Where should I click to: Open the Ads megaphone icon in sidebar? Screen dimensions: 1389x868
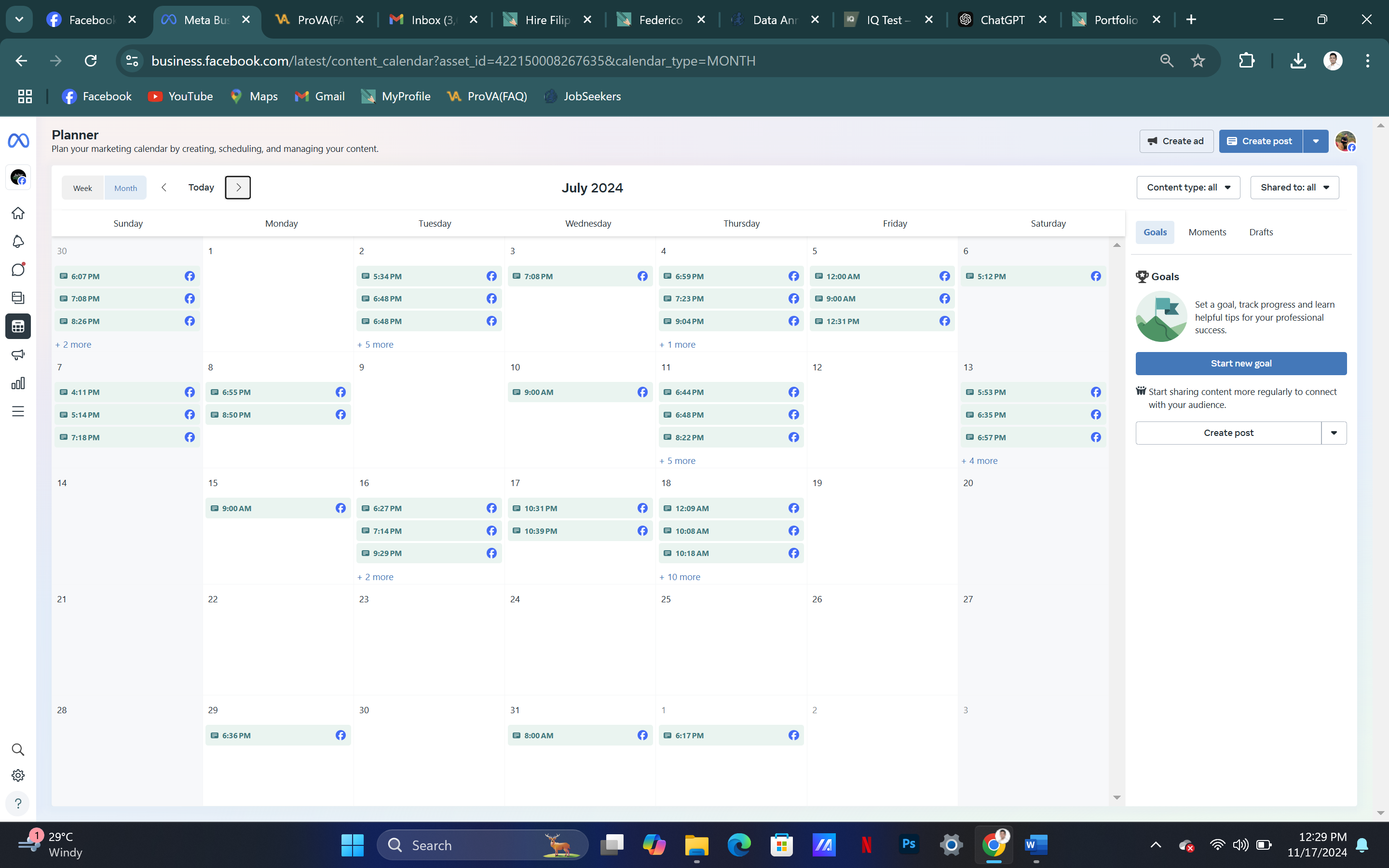pyautogui.click(x=18, y=355)
